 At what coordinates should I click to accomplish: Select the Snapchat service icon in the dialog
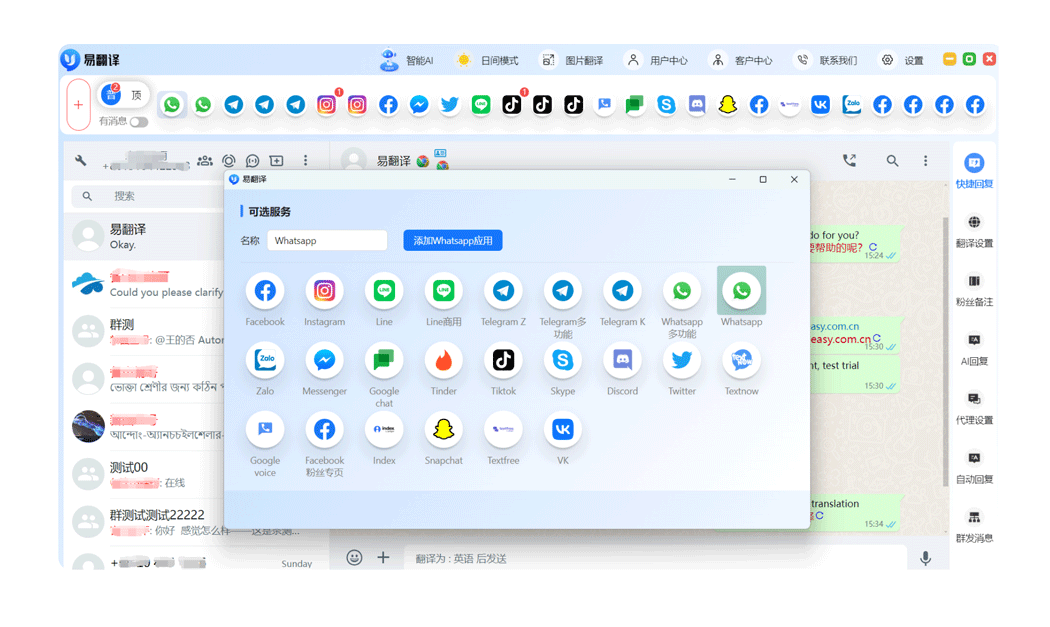[x=443, y=430]
